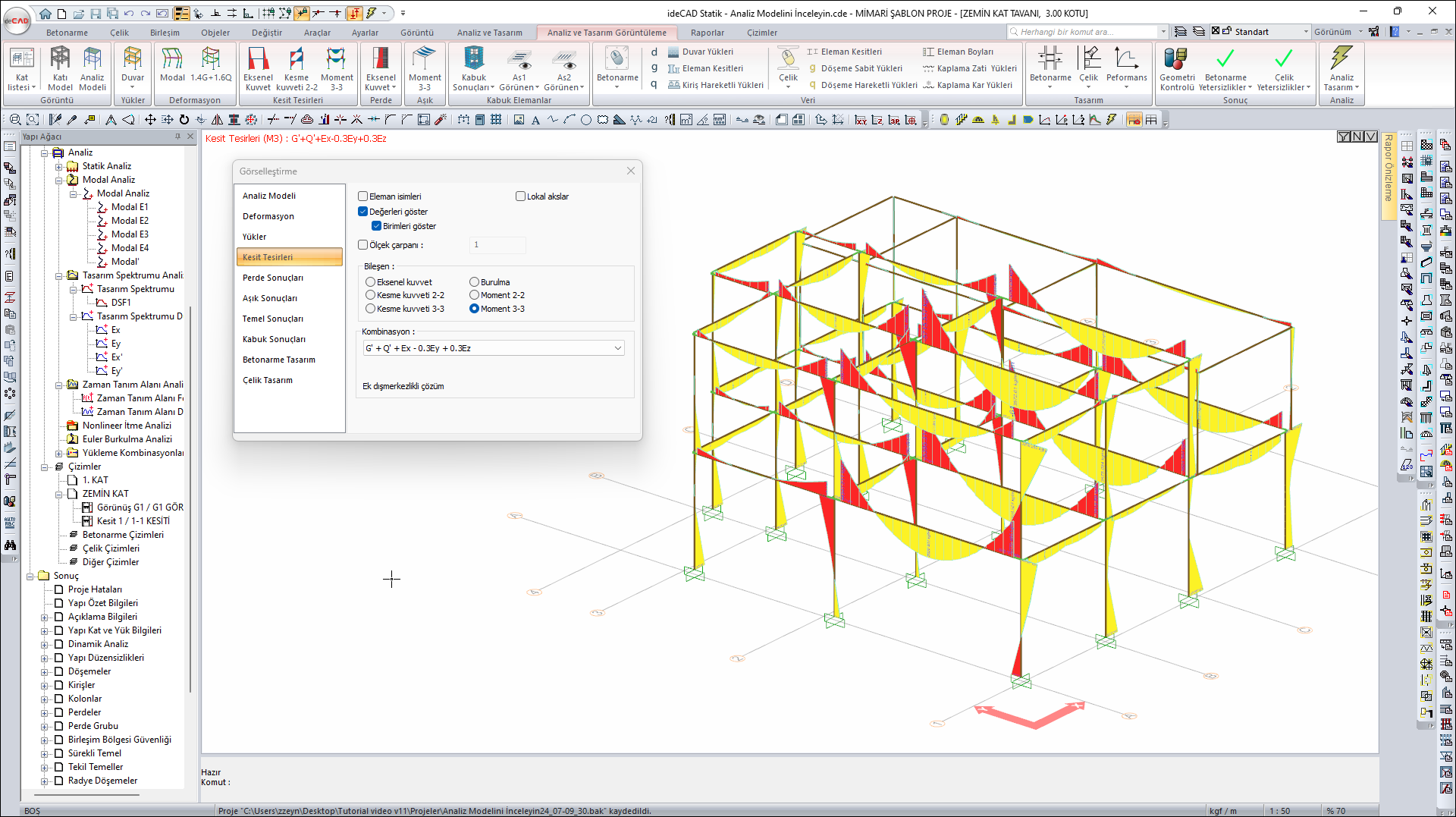Uncheck the Birimleri göster checkbox
This screenshot has width=1456, height=817.
[x=377, y=226]
